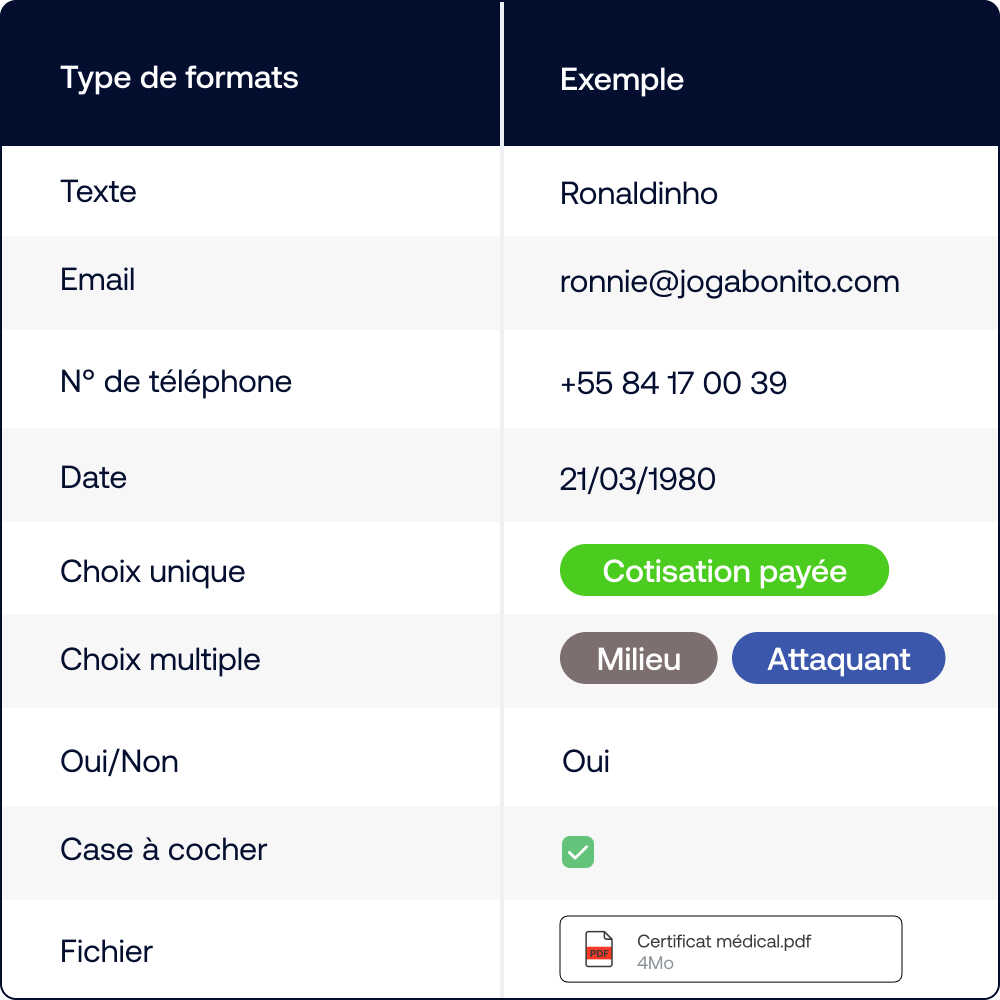
Task: Select the Milieu tag
Action: click(638, 658)
